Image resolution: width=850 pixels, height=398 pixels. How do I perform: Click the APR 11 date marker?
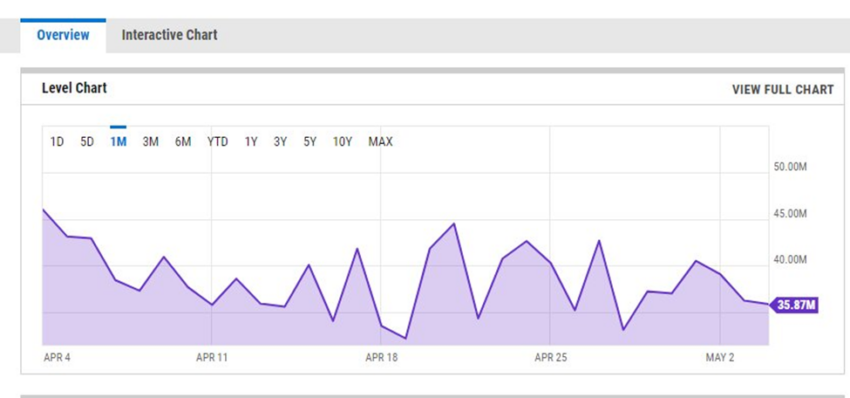tap(212, 358)
